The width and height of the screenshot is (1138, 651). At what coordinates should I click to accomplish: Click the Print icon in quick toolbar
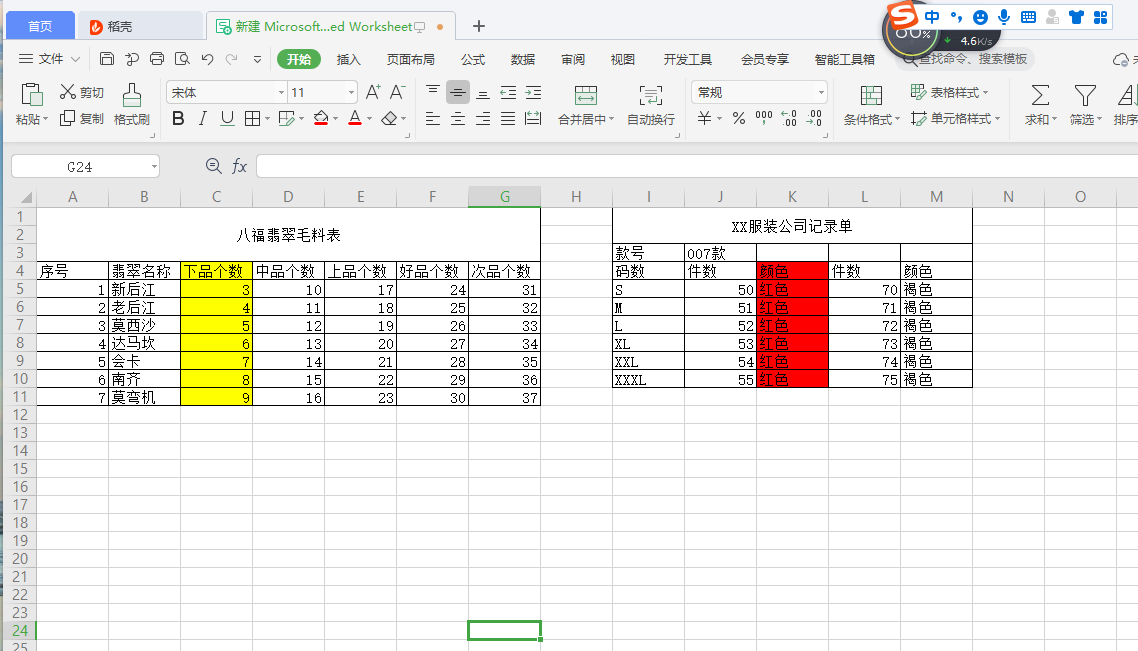pyautogui.click(x=157, y=59)
